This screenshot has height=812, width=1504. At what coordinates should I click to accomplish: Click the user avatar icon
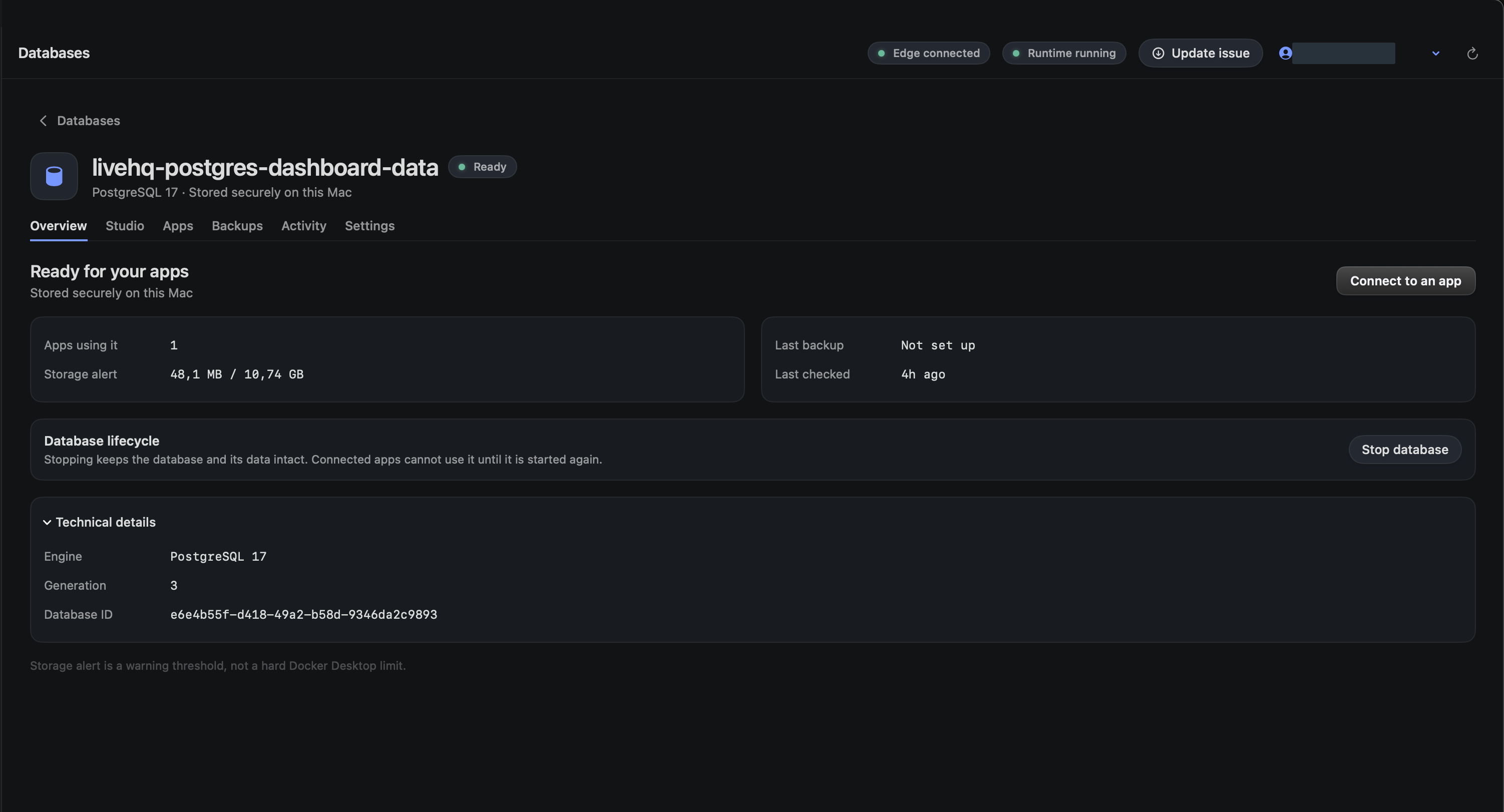point(1285,53)
